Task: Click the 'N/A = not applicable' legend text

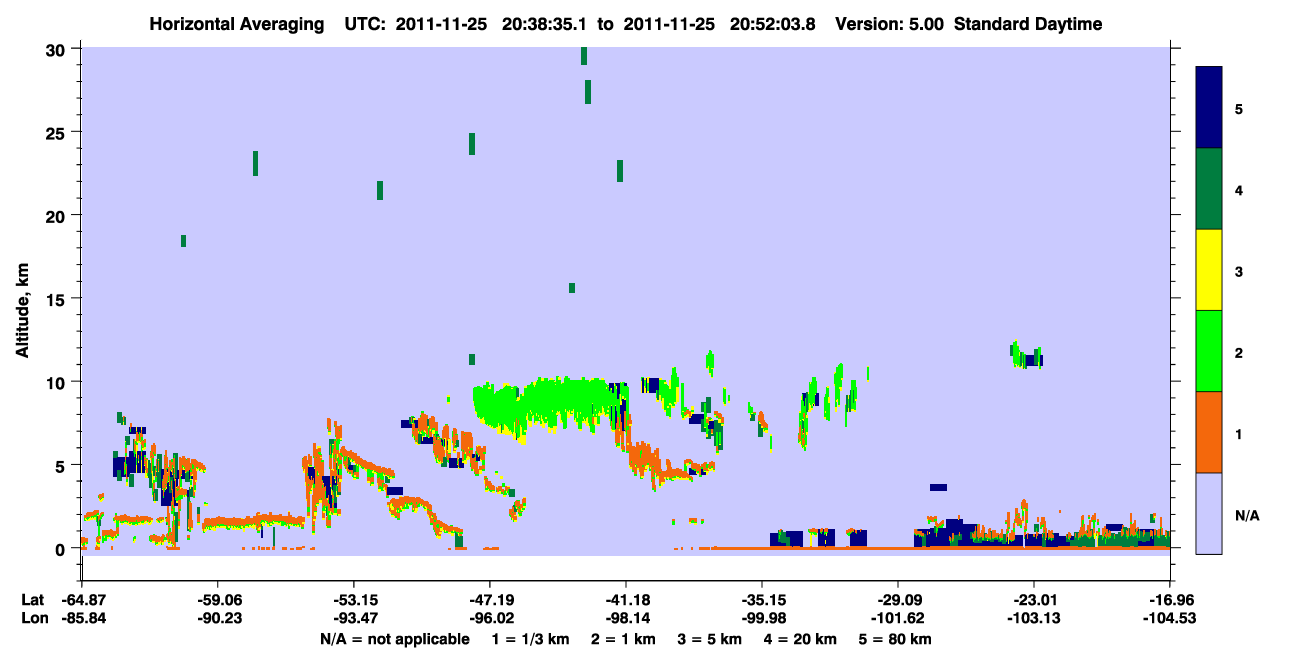Action: (395, 639)
